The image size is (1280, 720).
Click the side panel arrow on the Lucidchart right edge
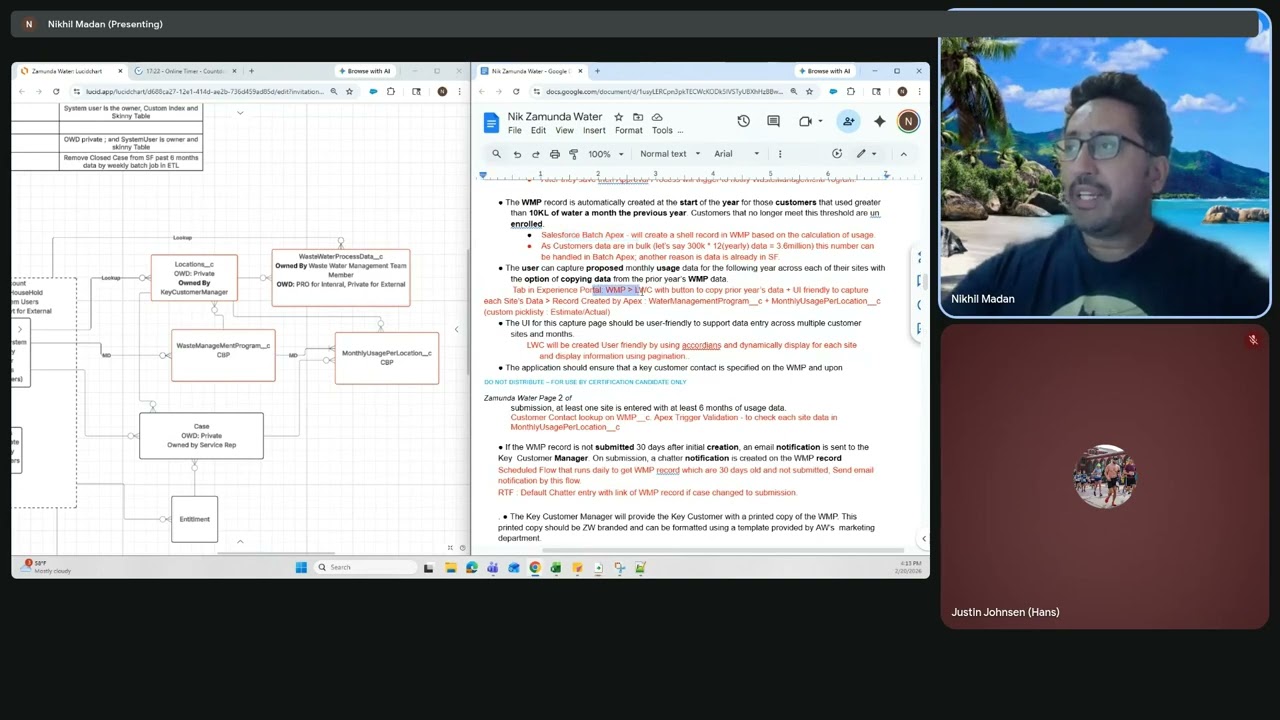click(456, 329)
